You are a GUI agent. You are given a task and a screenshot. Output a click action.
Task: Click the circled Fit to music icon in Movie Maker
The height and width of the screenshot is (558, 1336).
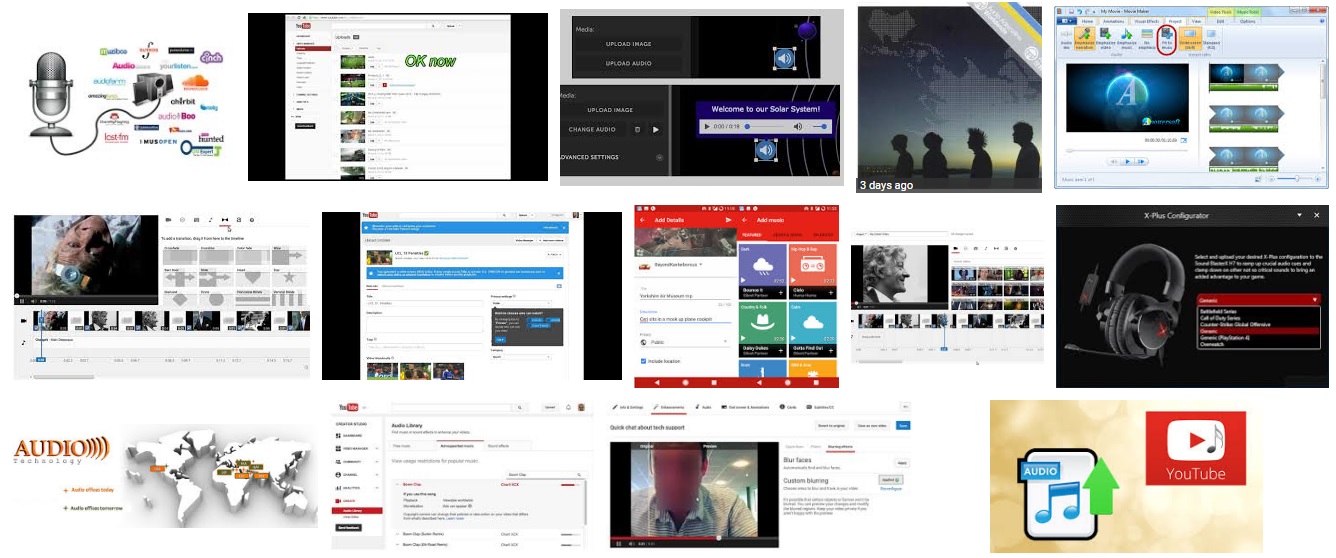(1167, 40)
